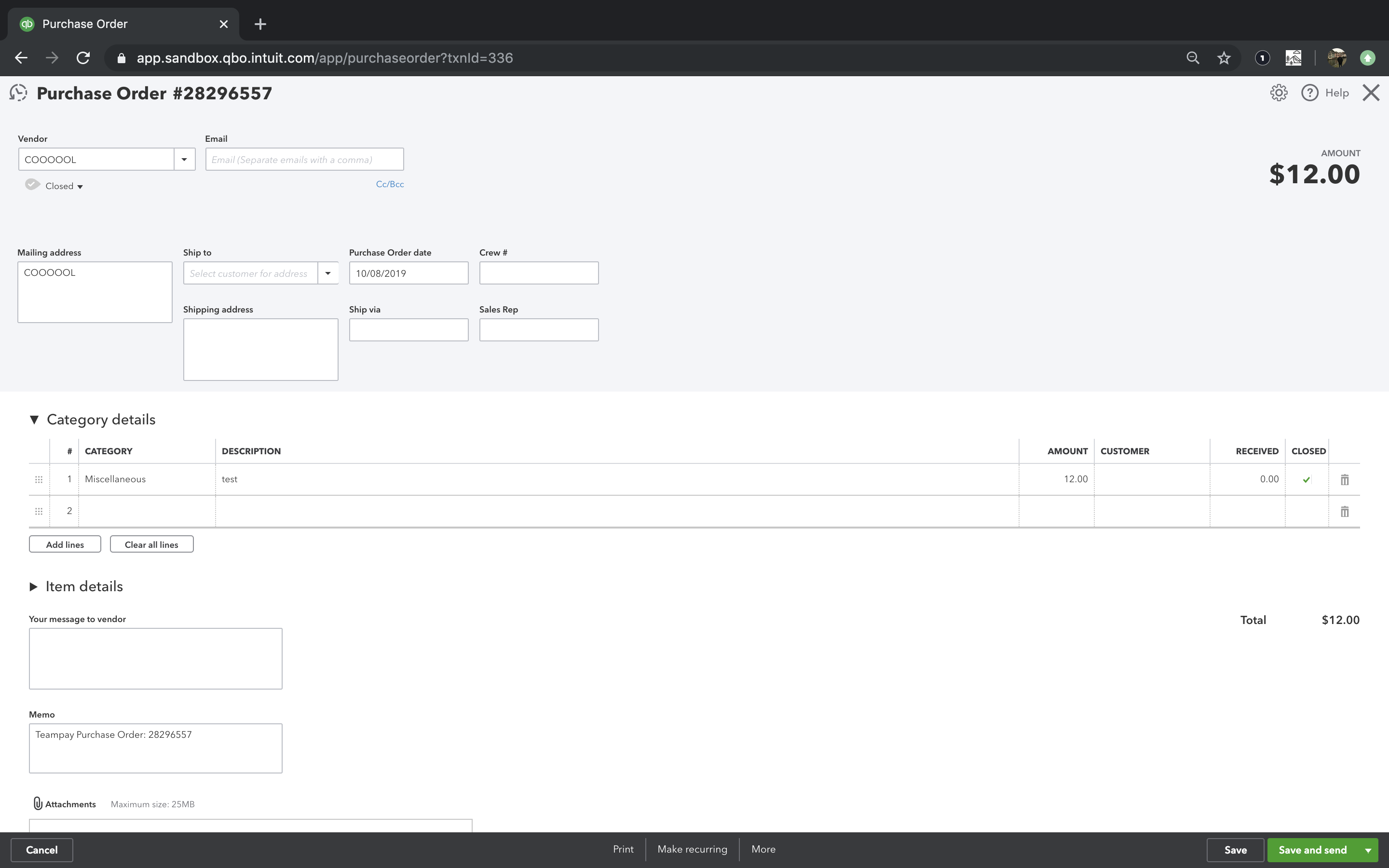Click the Help question mark icon
1389x868 pixels.
[x=1309, y=93]
